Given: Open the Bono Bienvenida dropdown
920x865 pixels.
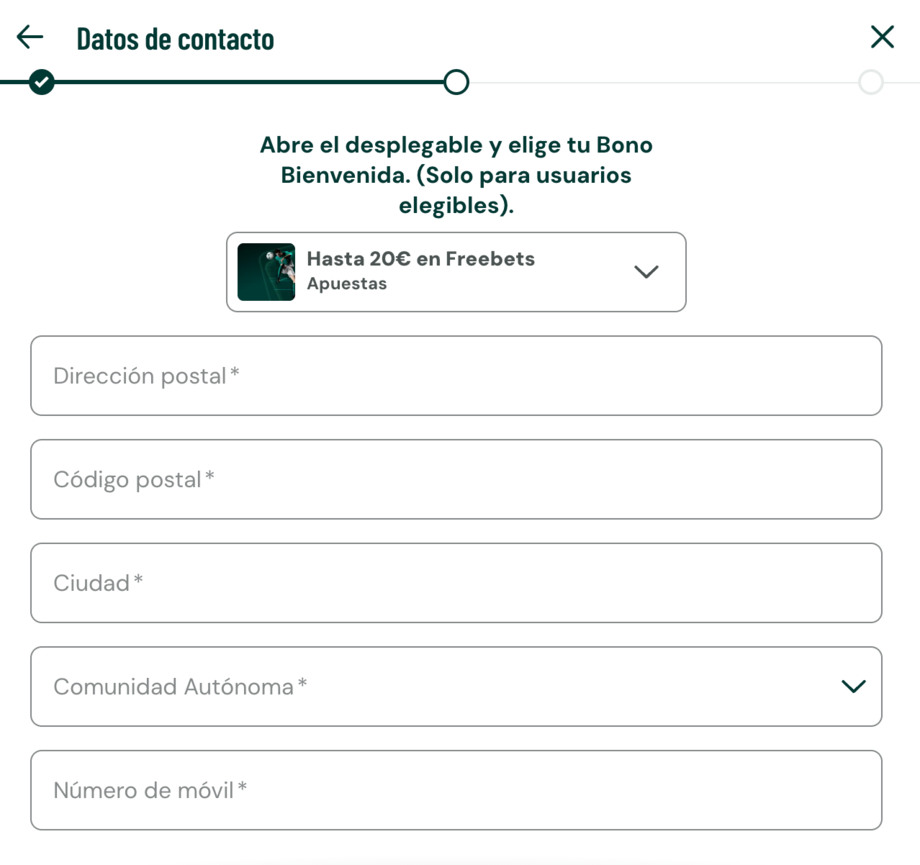Looking at the screenshot, I should 455,271.
